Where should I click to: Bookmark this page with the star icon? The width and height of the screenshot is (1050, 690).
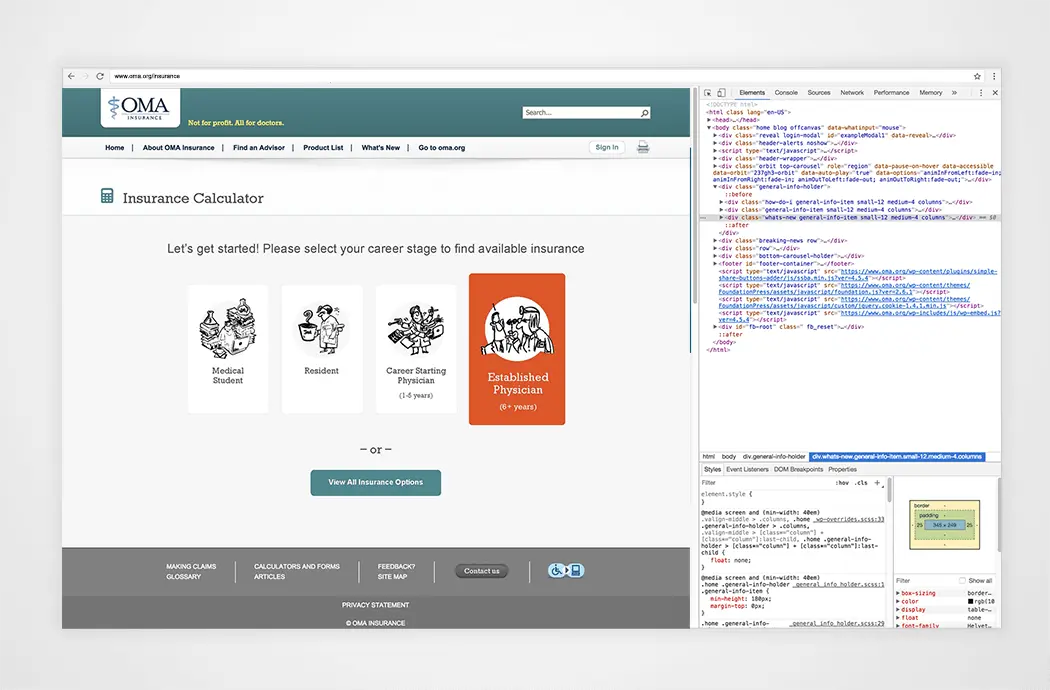point(977,76)
